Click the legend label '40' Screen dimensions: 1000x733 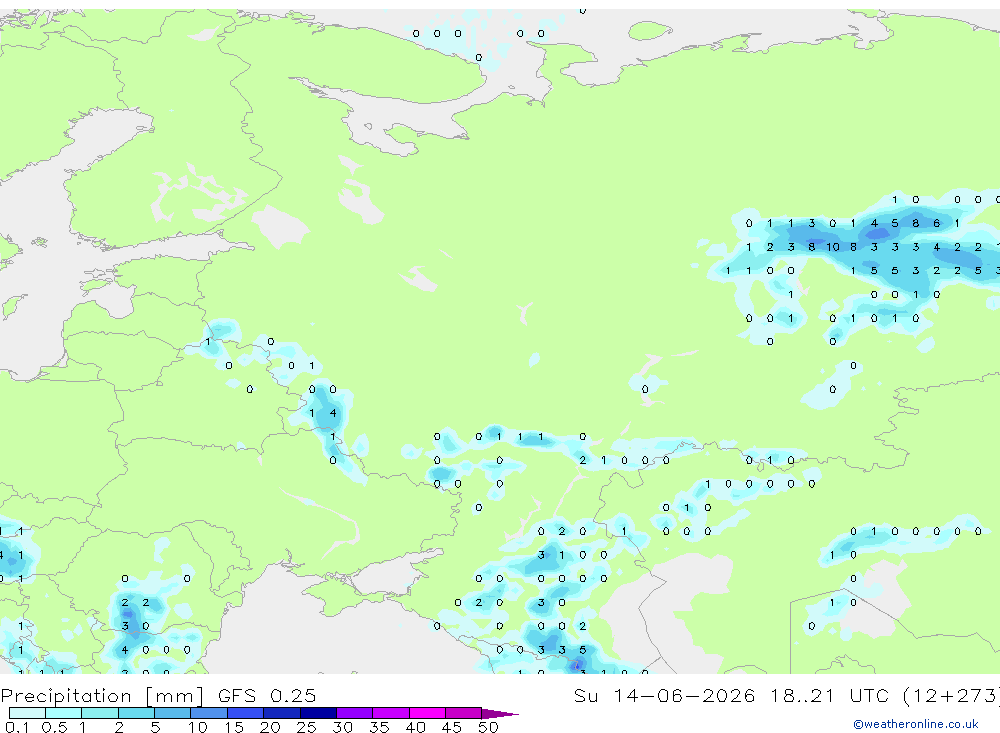click(416, 727)
